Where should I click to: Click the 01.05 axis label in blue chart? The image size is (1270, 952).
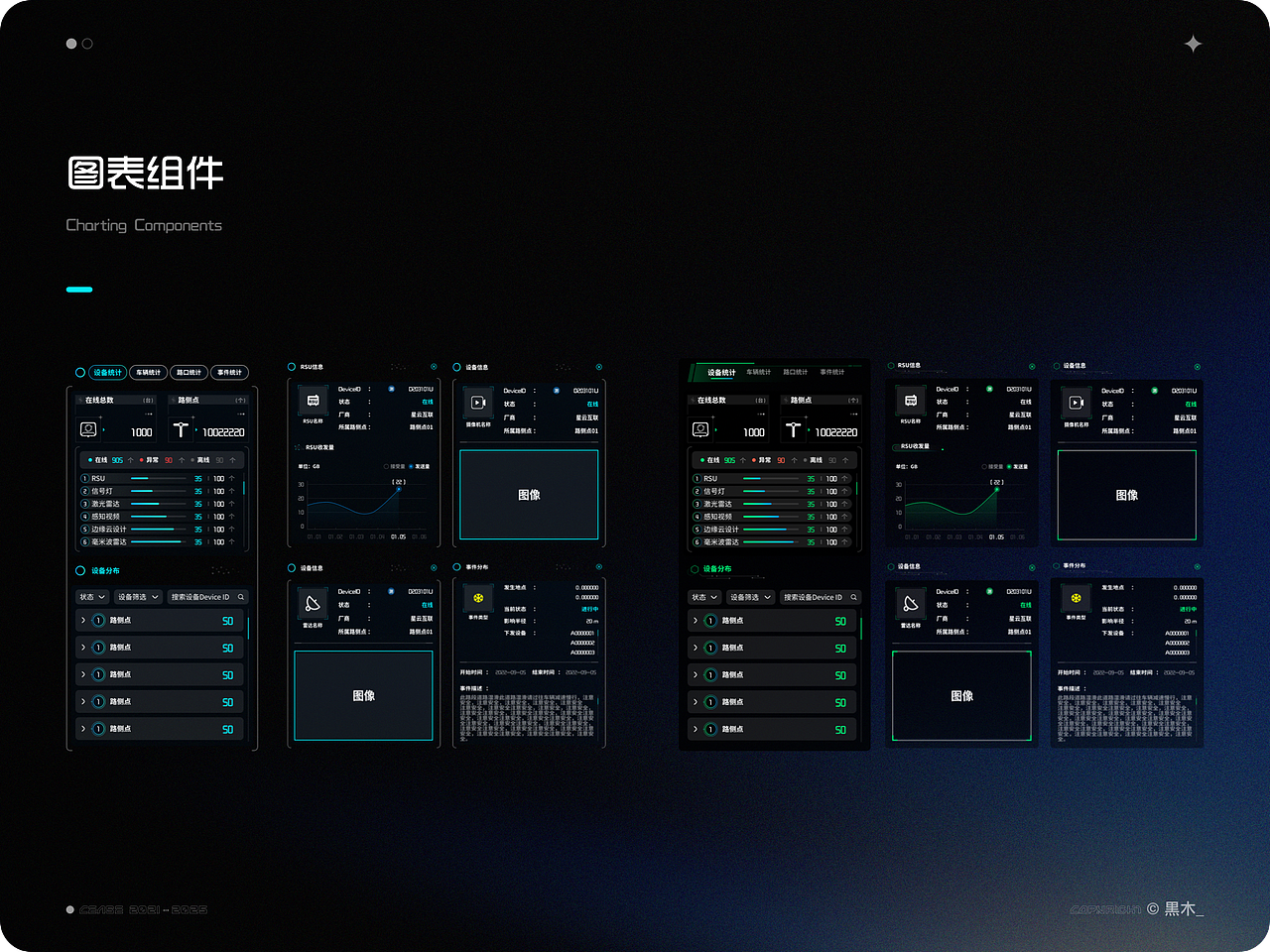(398, 536)
